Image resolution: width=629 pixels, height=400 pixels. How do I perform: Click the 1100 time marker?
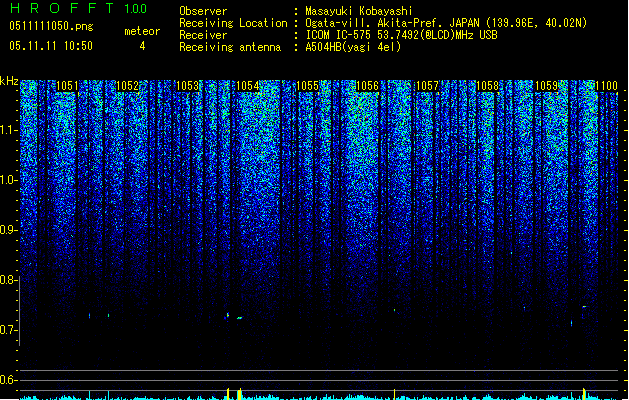coord(607,86)
